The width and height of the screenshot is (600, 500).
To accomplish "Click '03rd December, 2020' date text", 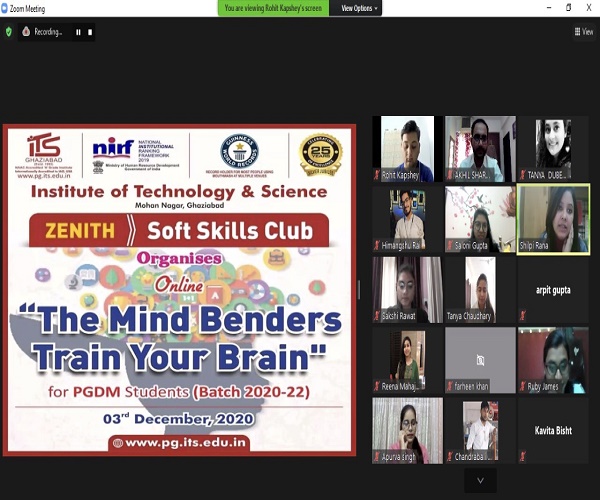I will point(179,419).
